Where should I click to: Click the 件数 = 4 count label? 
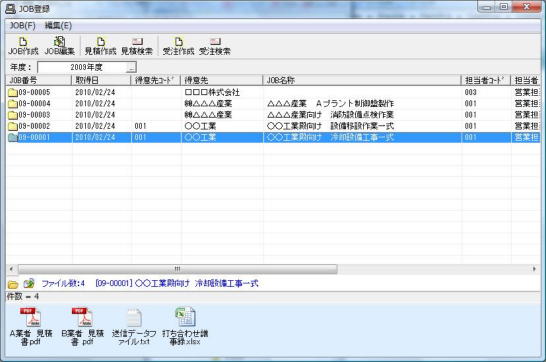[22, 297]
